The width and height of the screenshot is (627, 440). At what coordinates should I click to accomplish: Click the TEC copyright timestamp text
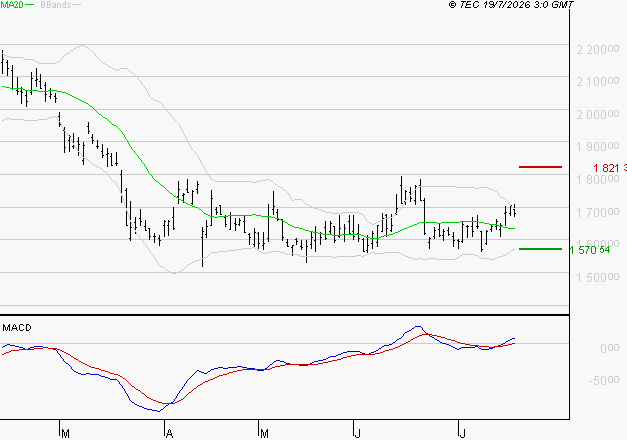(511, 5)
